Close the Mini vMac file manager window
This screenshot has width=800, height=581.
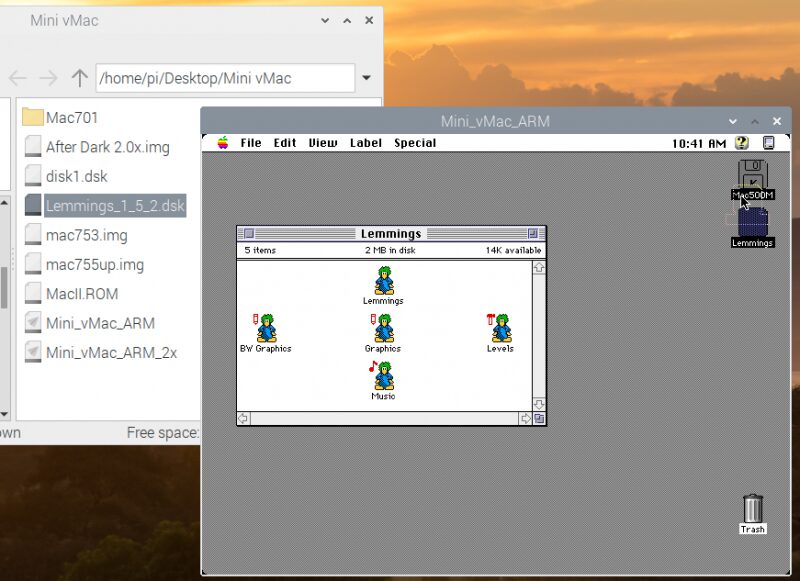click(369, 20)
